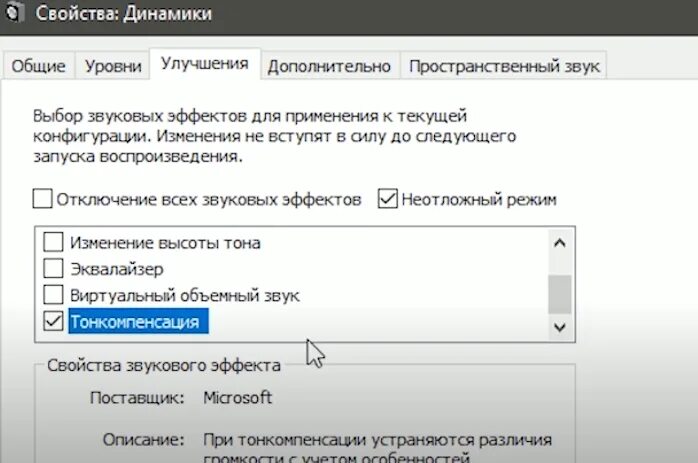Uncheck the Неотложный режим checkbox
The width and height of the screenshot is (698, 463).
coord(387,199)
